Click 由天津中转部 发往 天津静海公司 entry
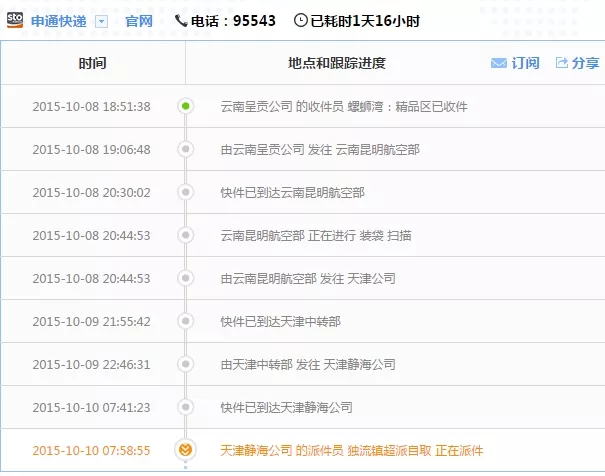The image size is (605, 476). pos(308,365)
